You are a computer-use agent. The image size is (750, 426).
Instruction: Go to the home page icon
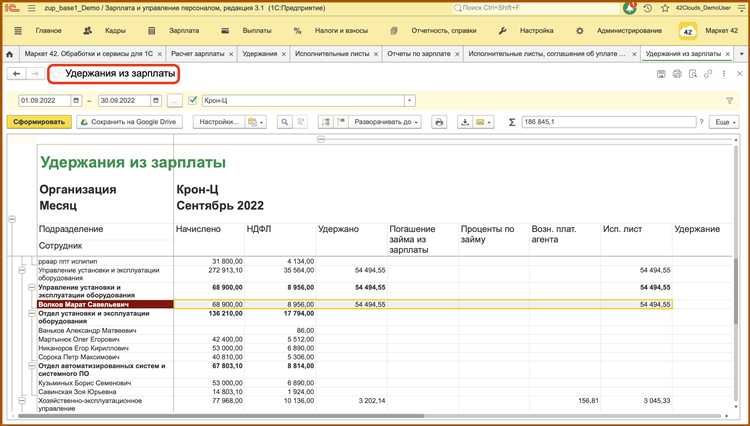pos(10,54)
